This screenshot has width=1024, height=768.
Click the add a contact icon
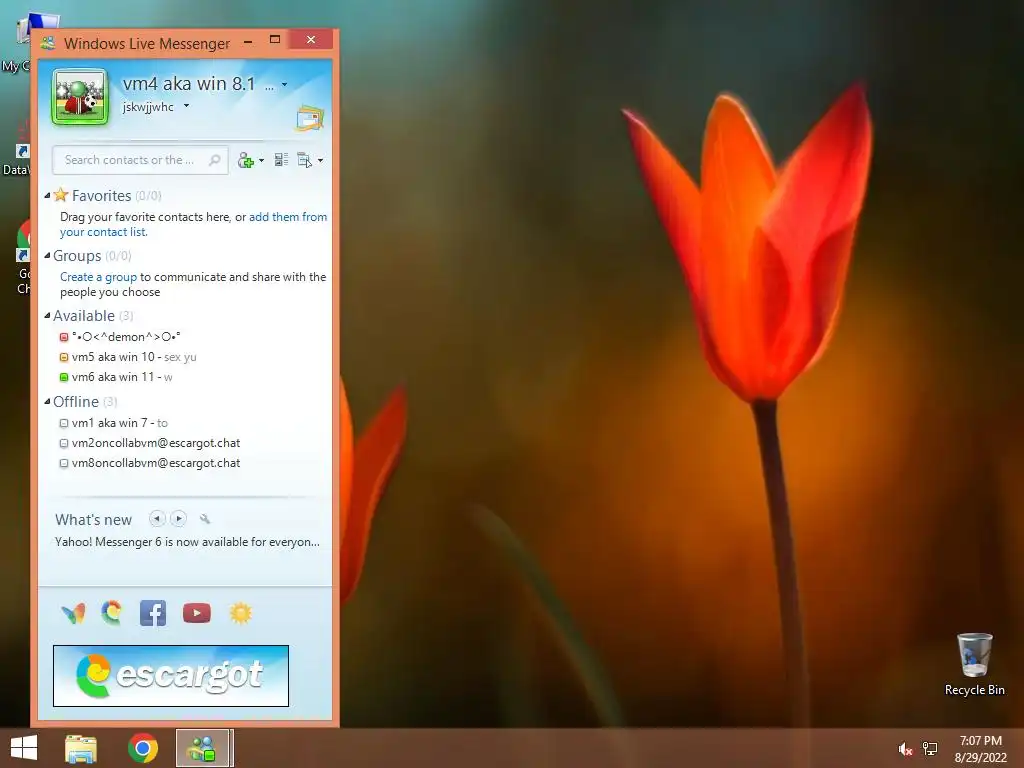[246, 160]
